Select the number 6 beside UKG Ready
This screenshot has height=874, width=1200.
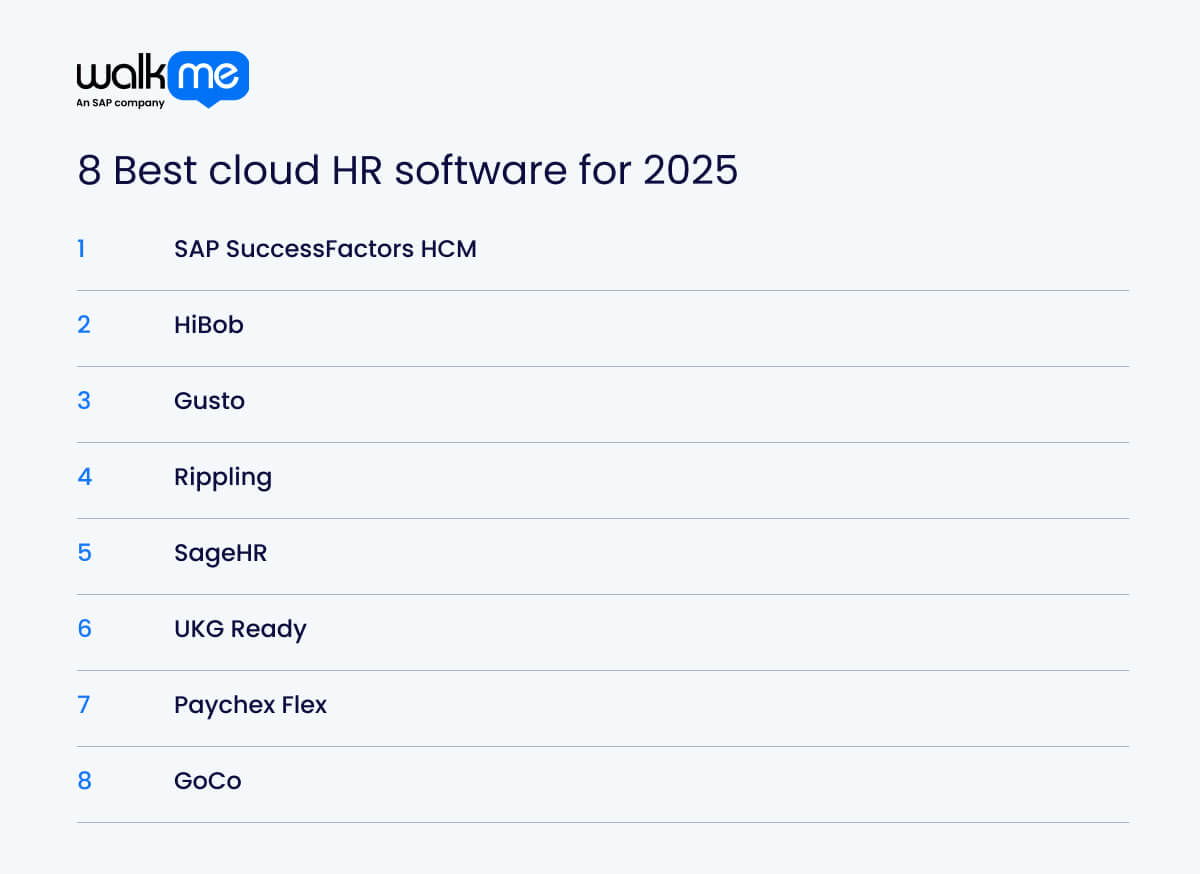click(x=84, y=629)
